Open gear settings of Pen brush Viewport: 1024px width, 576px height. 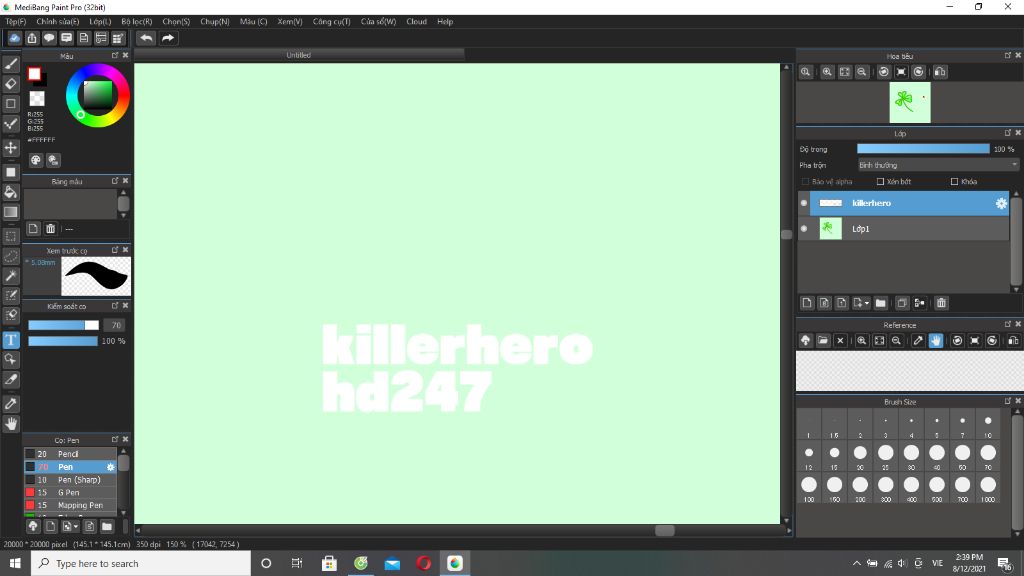110,467
